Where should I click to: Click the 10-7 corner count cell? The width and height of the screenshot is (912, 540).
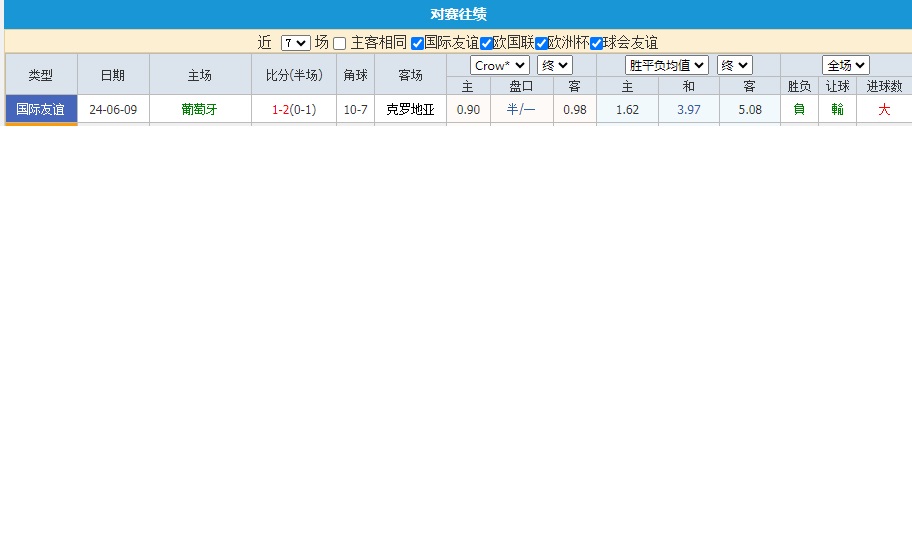point(355,109)
